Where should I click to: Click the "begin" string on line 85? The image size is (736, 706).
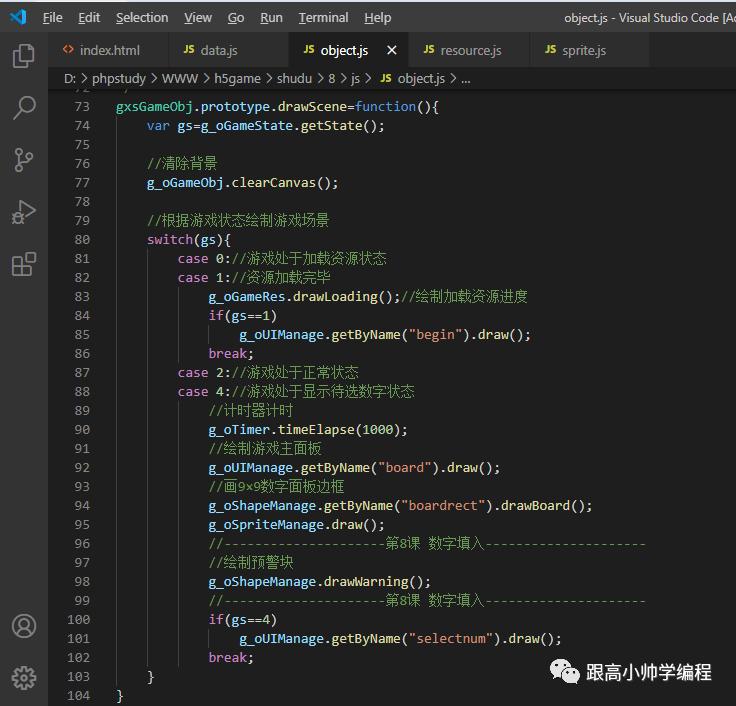[x=436, y=334]
